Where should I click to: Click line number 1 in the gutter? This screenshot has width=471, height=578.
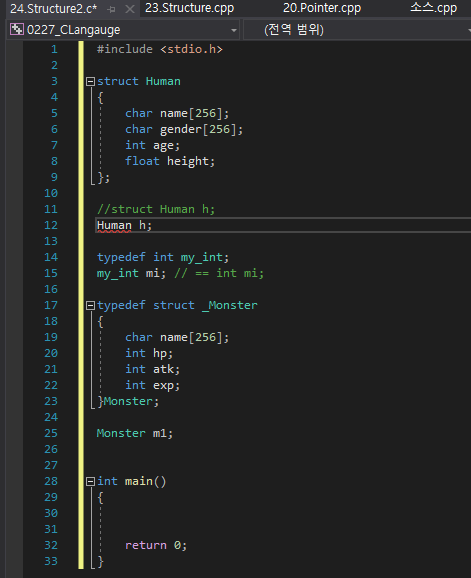(54, 49)
